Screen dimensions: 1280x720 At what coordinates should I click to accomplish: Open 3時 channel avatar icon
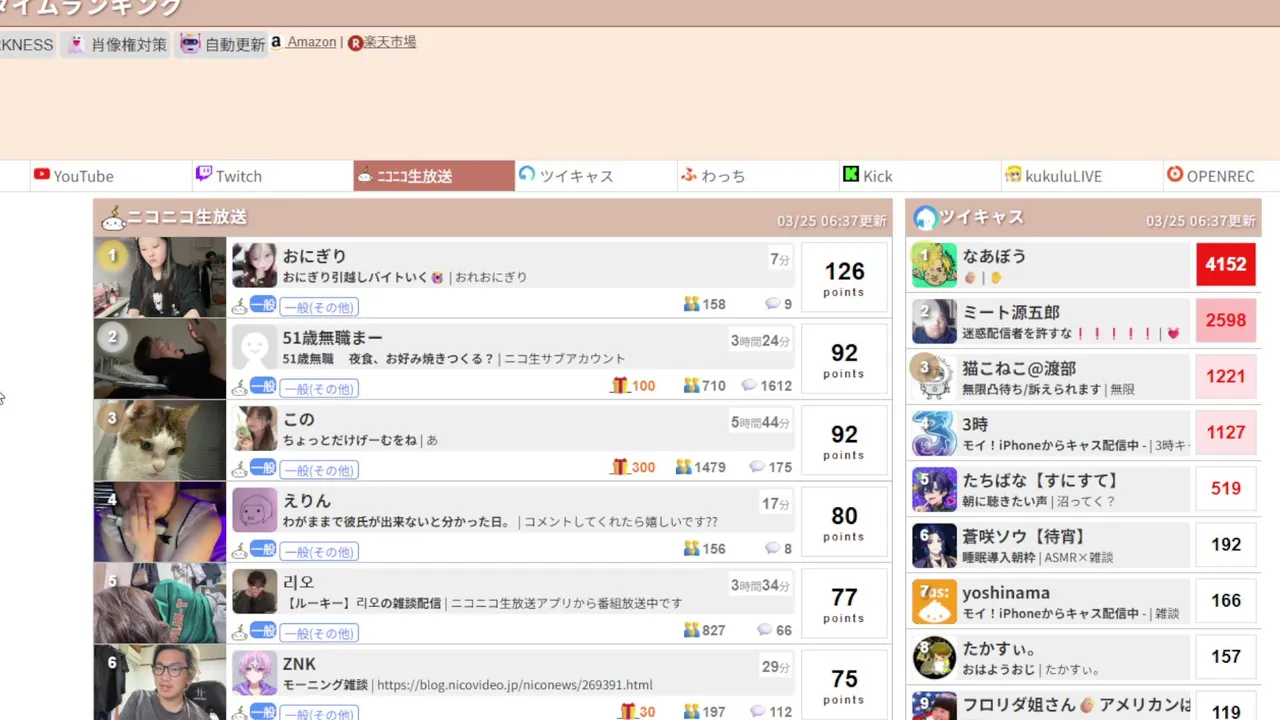coord(934,433)
